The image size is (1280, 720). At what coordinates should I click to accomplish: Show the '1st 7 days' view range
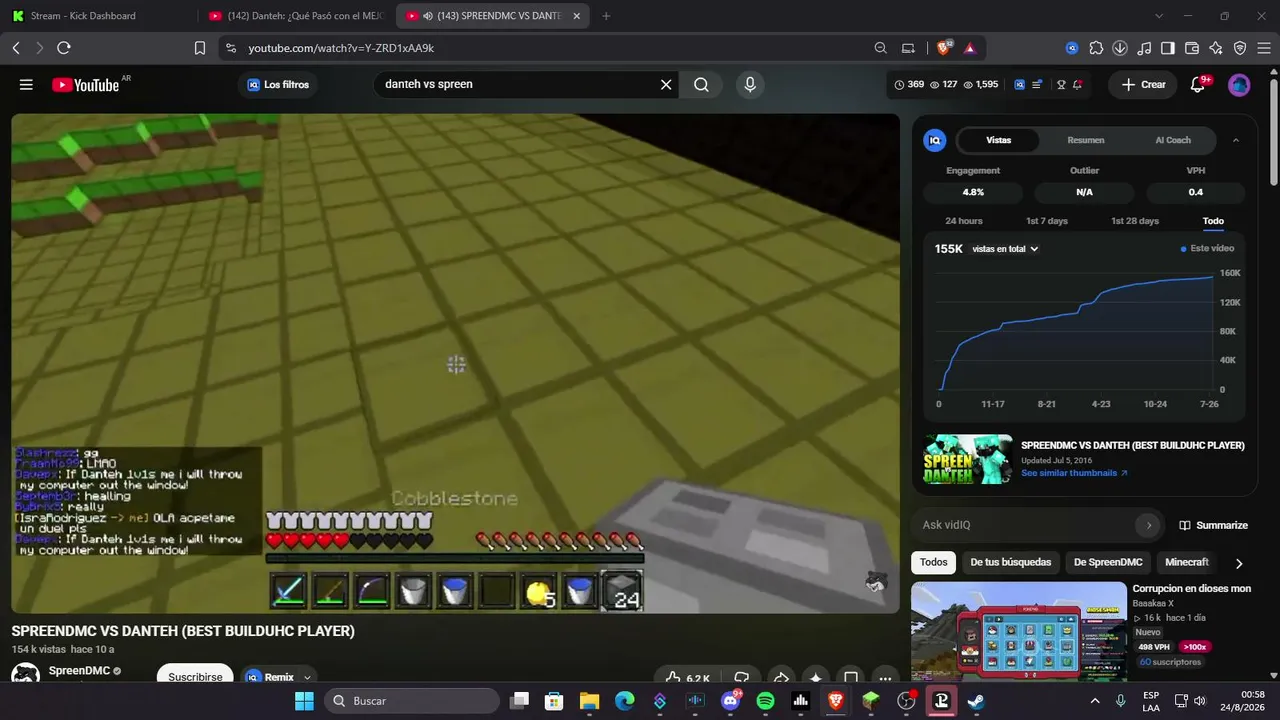pyautogui.click(x=1047, y=221)
